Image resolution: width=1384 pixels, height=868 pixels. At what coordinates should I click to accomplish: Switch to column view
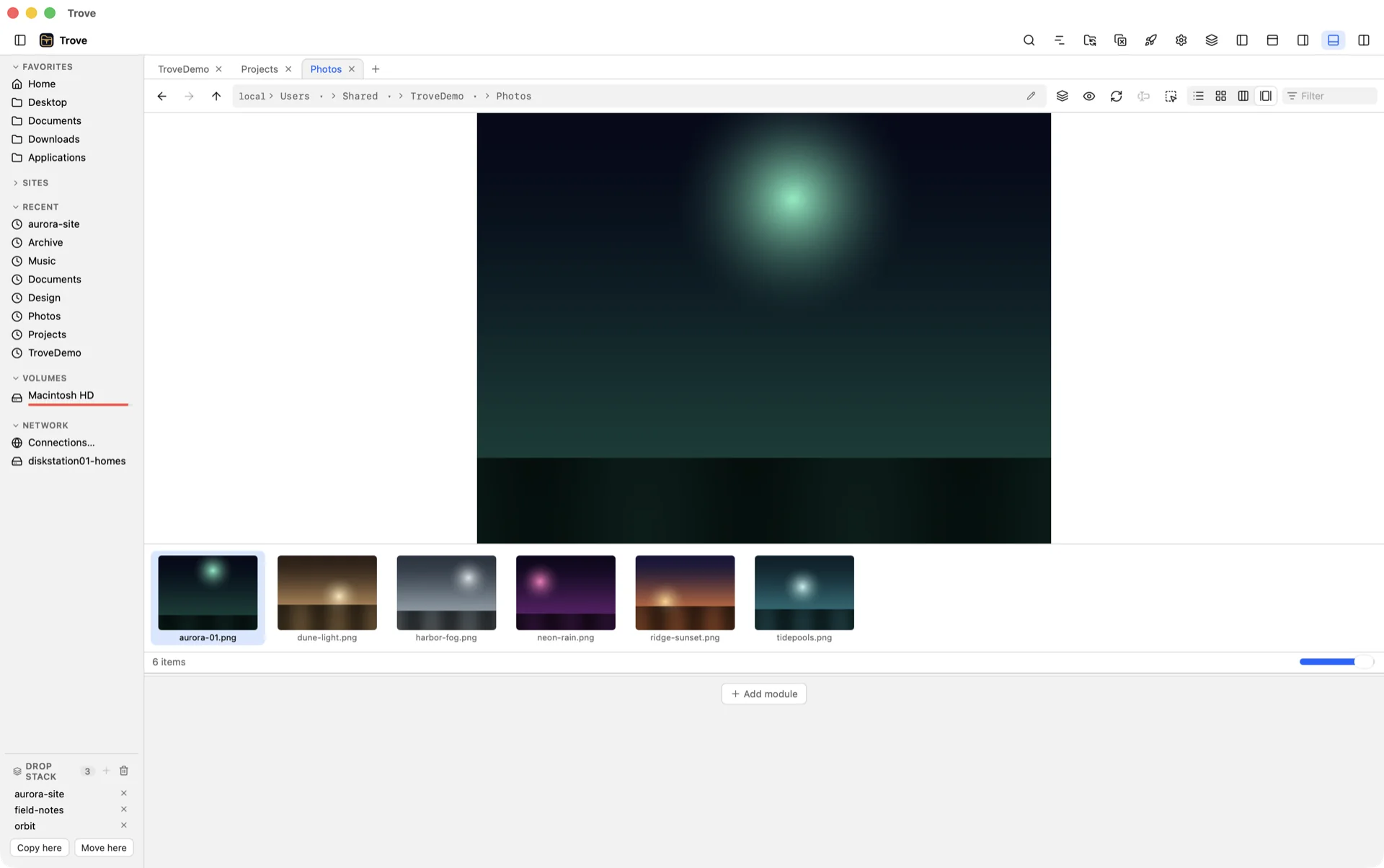click(1243, 96)
